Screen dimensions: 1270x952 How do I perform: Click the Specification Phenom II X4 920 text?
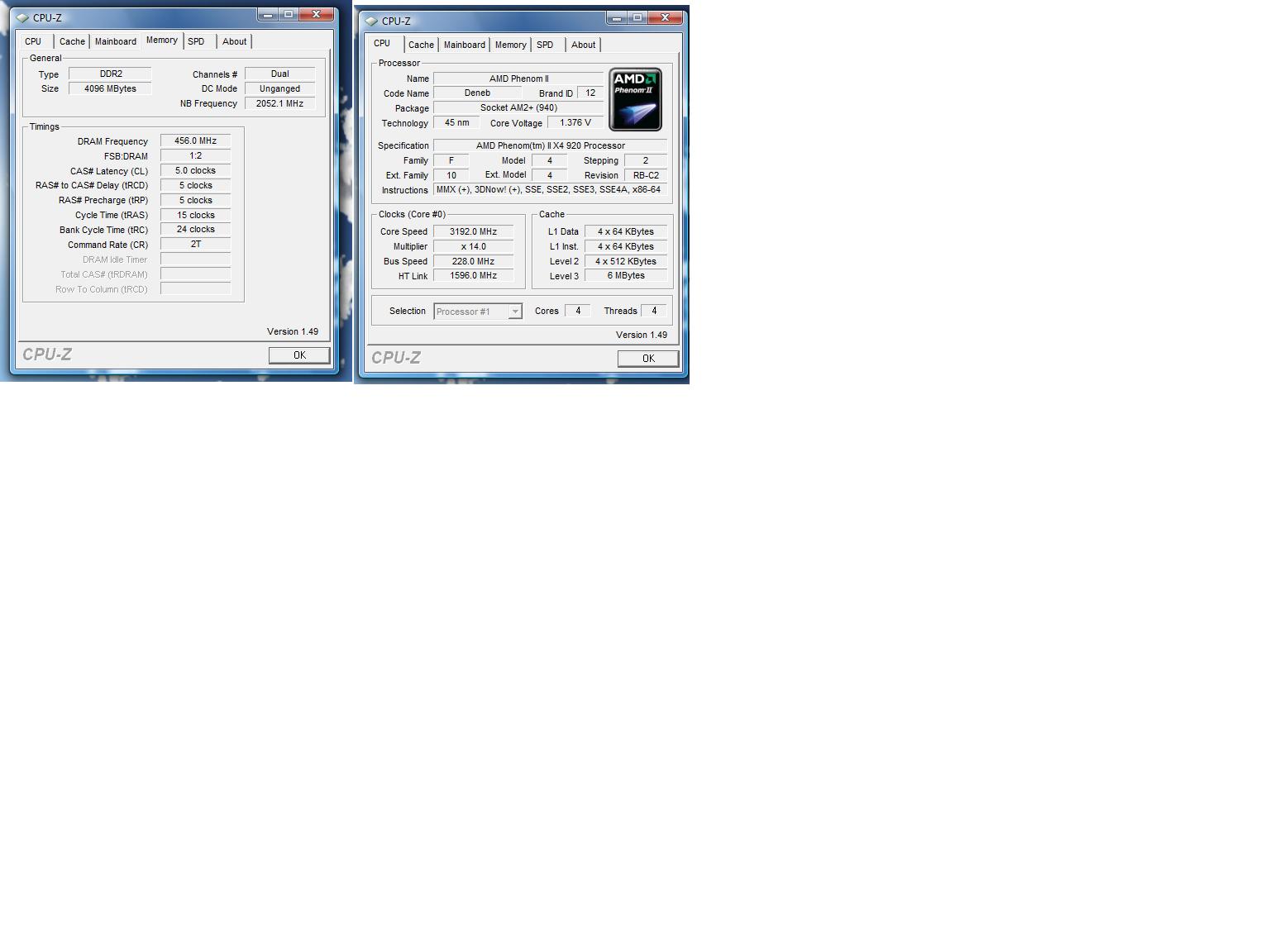[550, 145]
